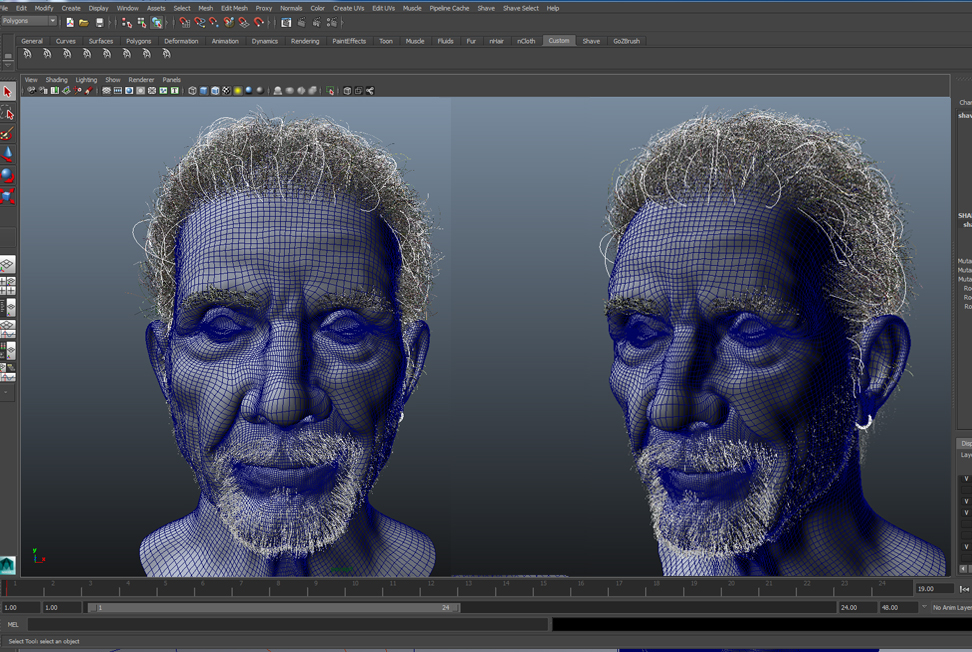Open the shelf options arrow menu
The height and width of the screenshot is (652, 972).
(8, 64)
